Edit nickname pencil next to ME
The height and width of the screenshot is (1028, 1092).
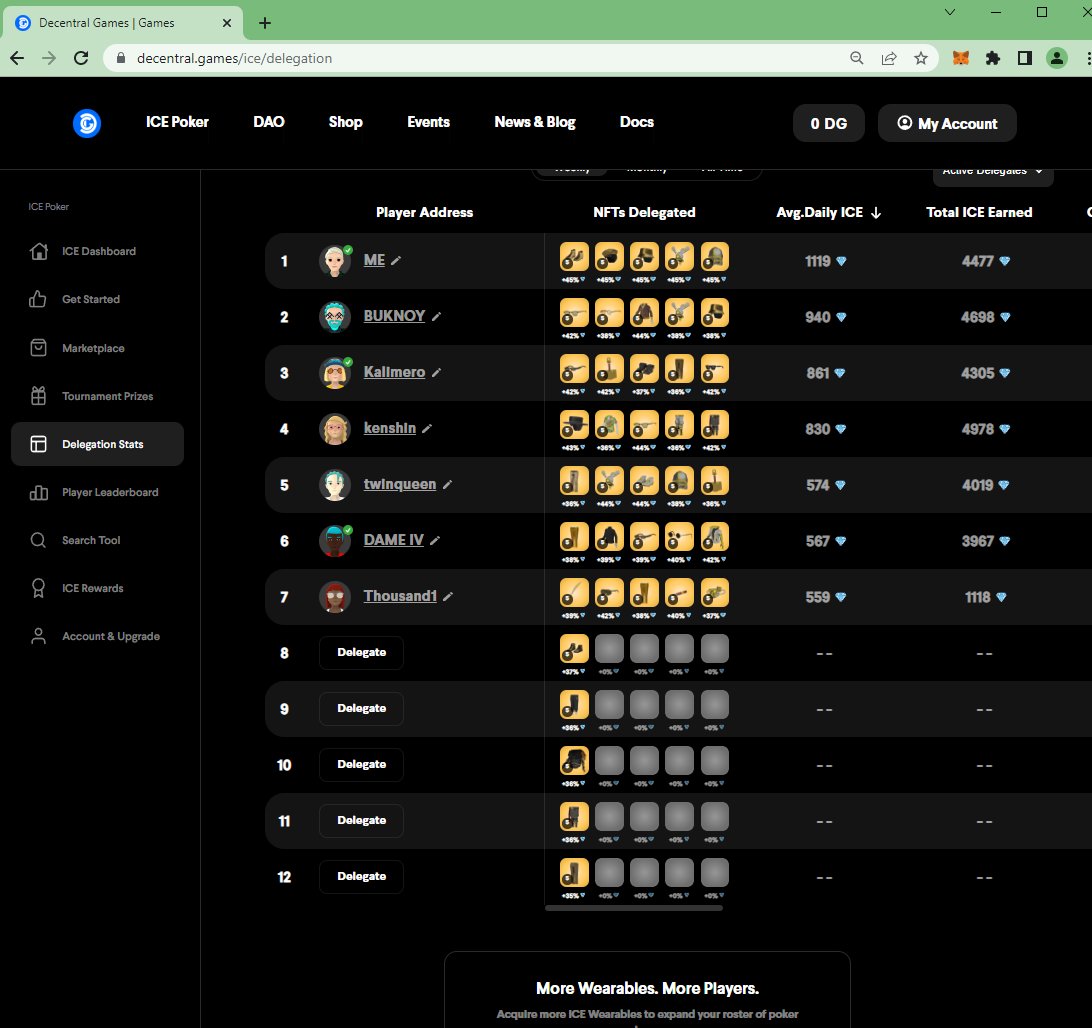tap(396, 260)
